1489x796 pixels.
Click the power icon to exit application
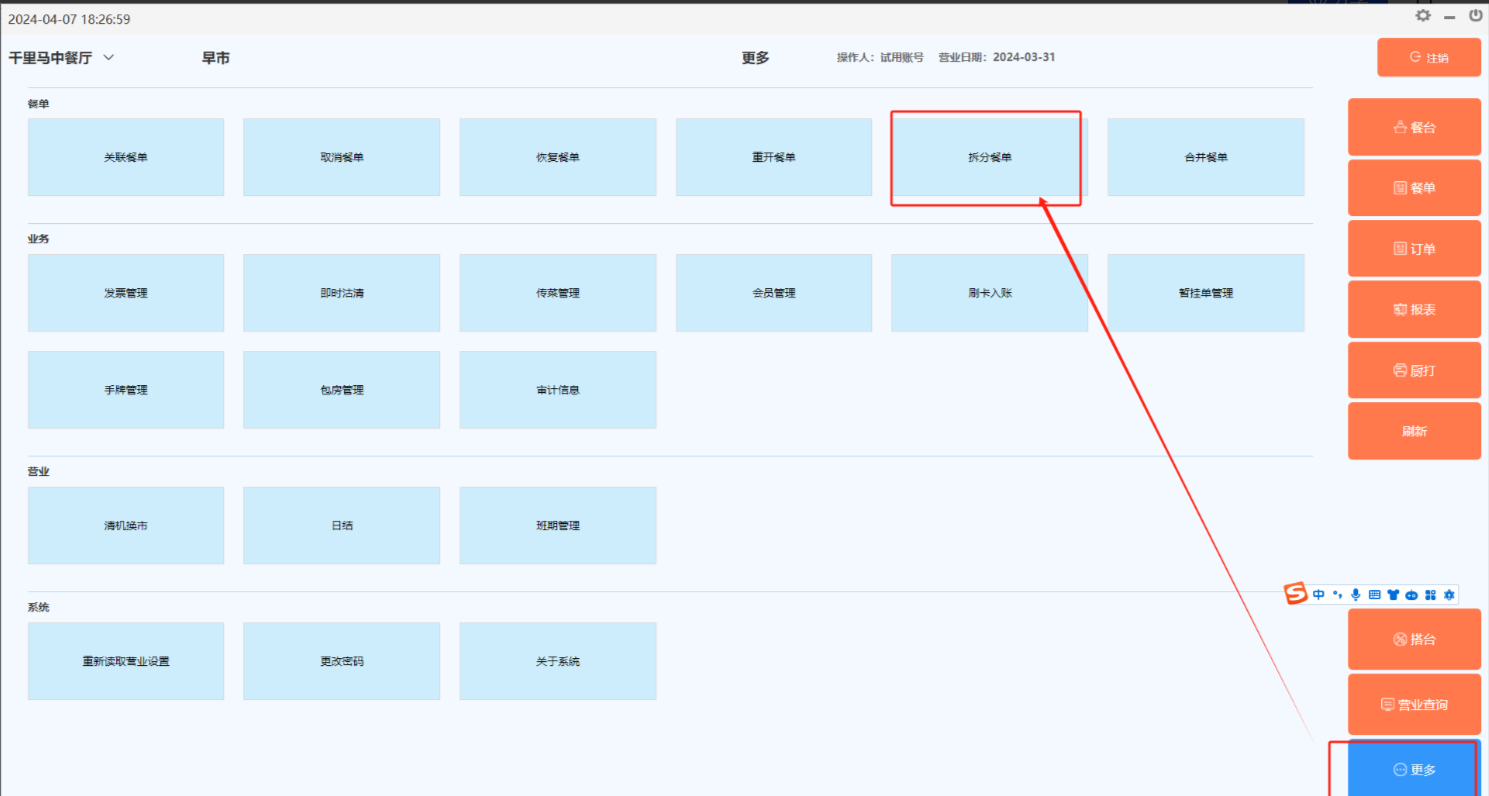point(1475,16)
